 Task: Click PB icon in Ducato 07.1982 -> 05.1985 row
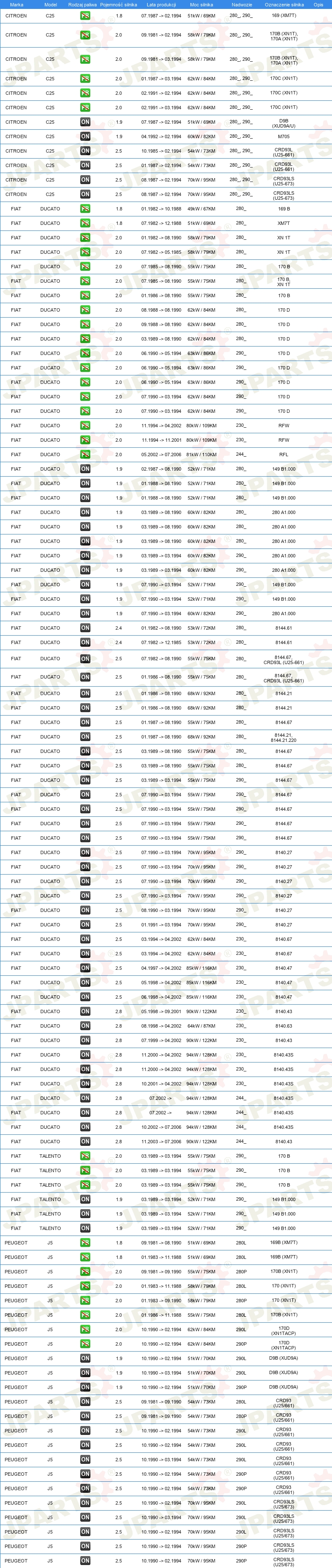click(85, 252)
